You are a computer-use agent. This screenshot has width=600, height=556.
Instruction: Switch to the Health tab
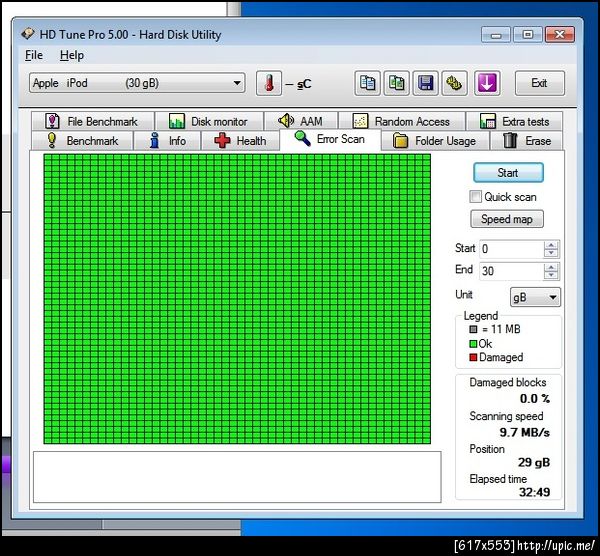240,140
